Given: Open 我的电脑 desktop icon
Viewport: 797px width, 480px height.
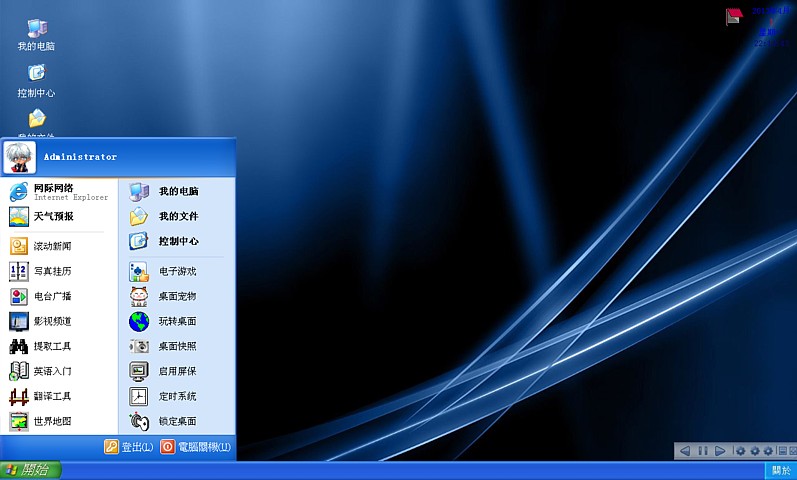Looking at the screenshot, I should [36, 34].
